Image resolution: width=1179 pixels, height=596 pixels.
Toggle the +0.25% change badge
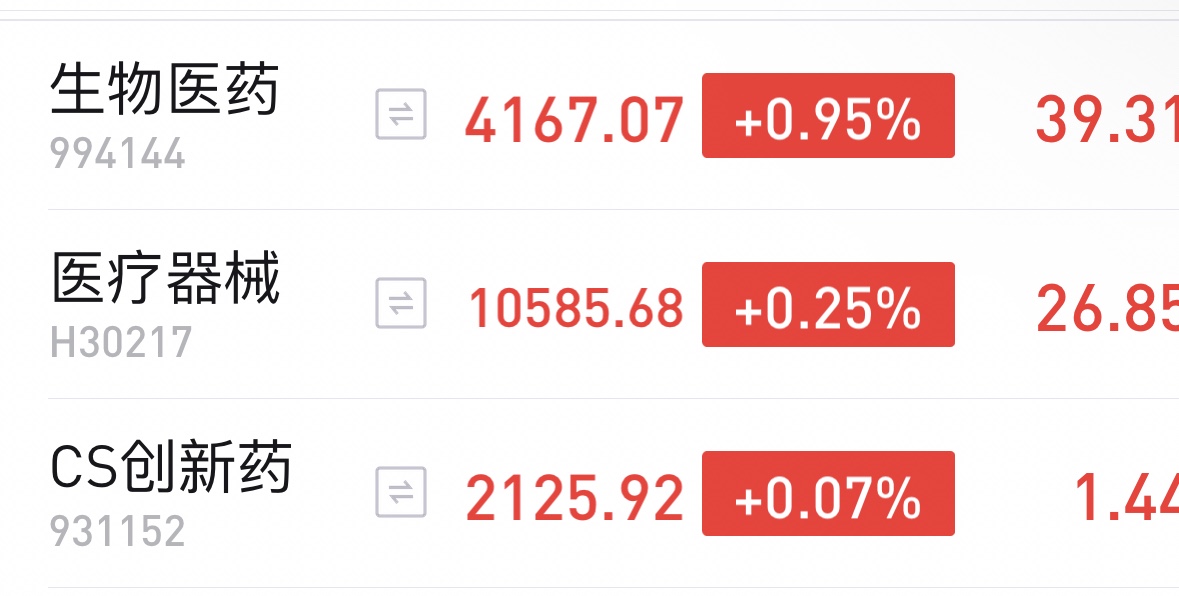point(828,304)
